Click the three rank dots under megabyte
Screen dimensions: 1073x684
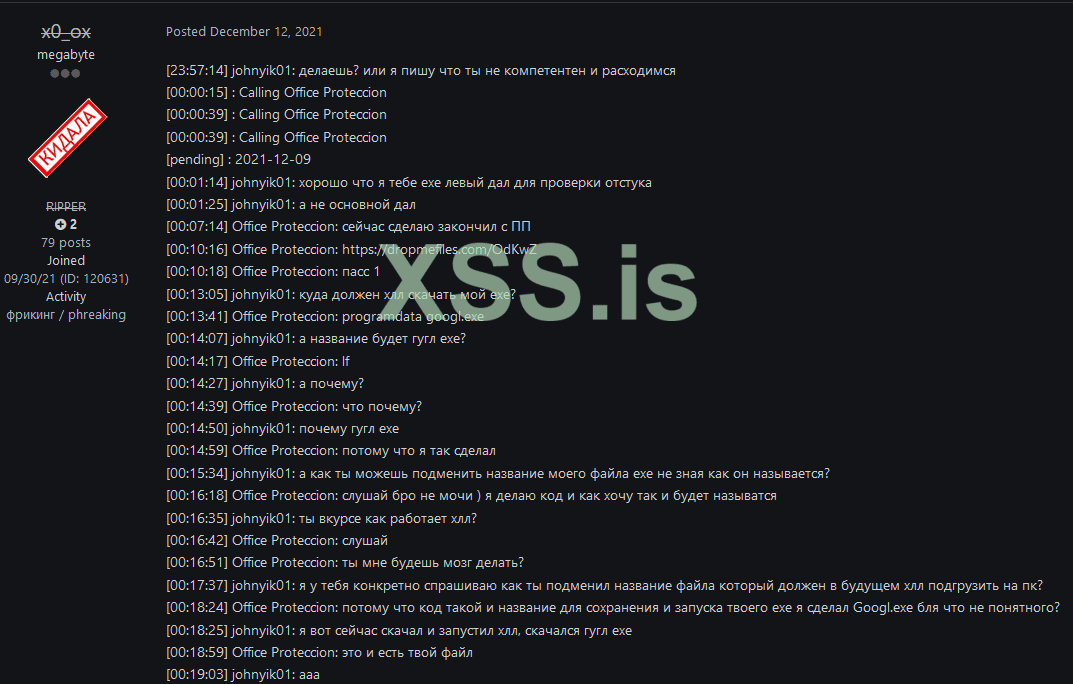coord(66,73)
